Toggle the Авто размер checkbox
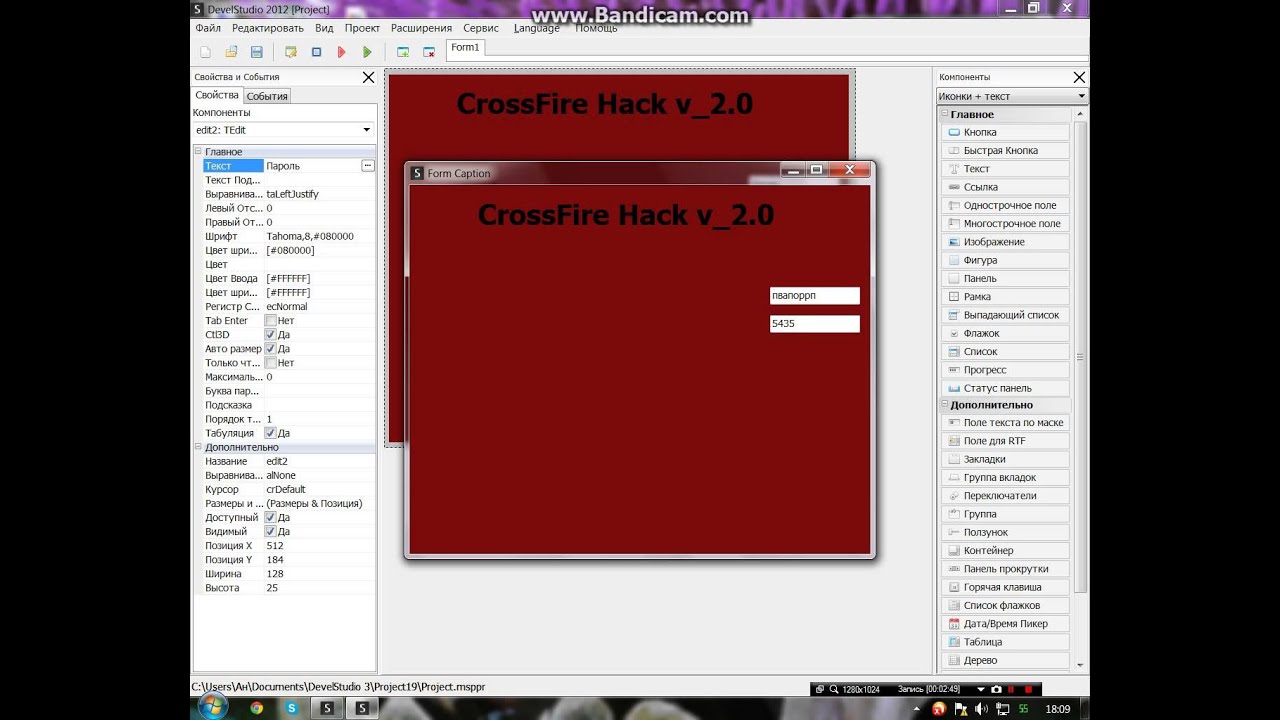The image size is (1280, 720). 270,349
